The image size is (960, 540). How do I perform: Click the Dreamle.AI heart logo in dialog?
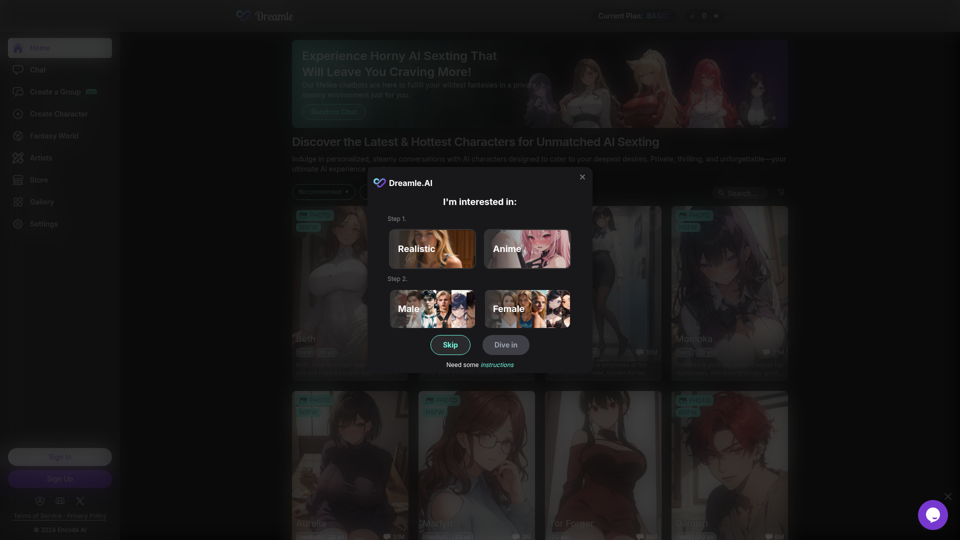[x=380, y=183]
